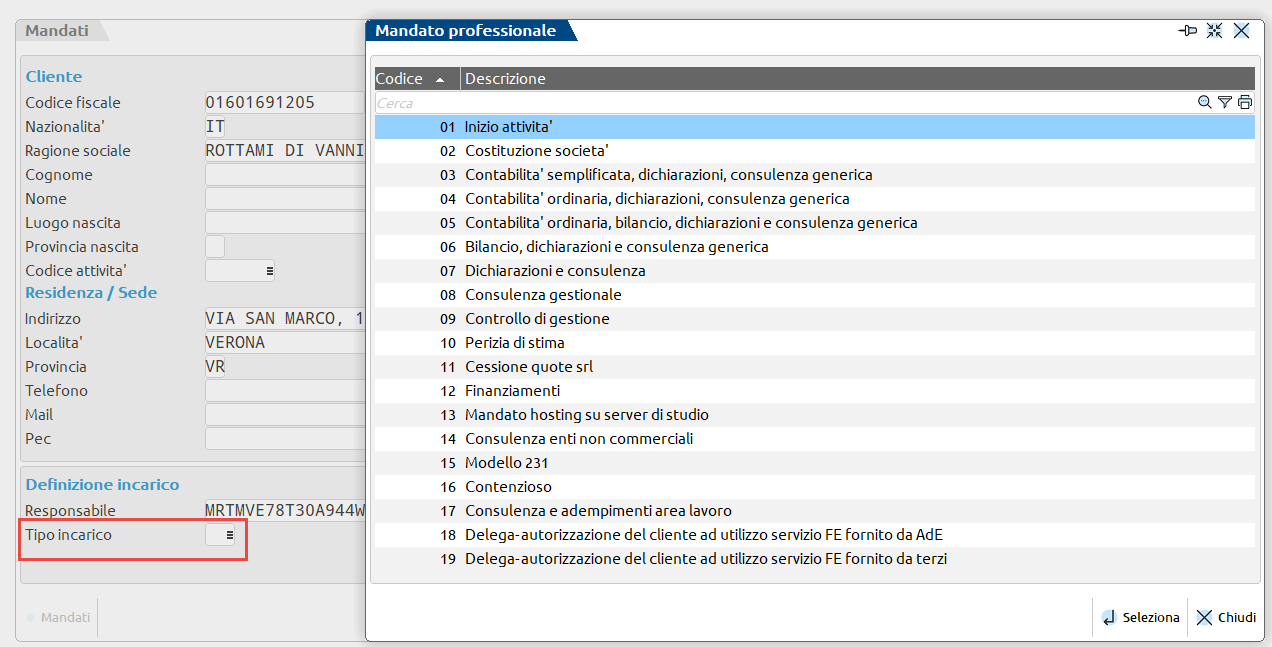Click the printer icon in search bar
Image resolution: width=1272 pixels, height=647 pixels.
[x=1245, y=102]
